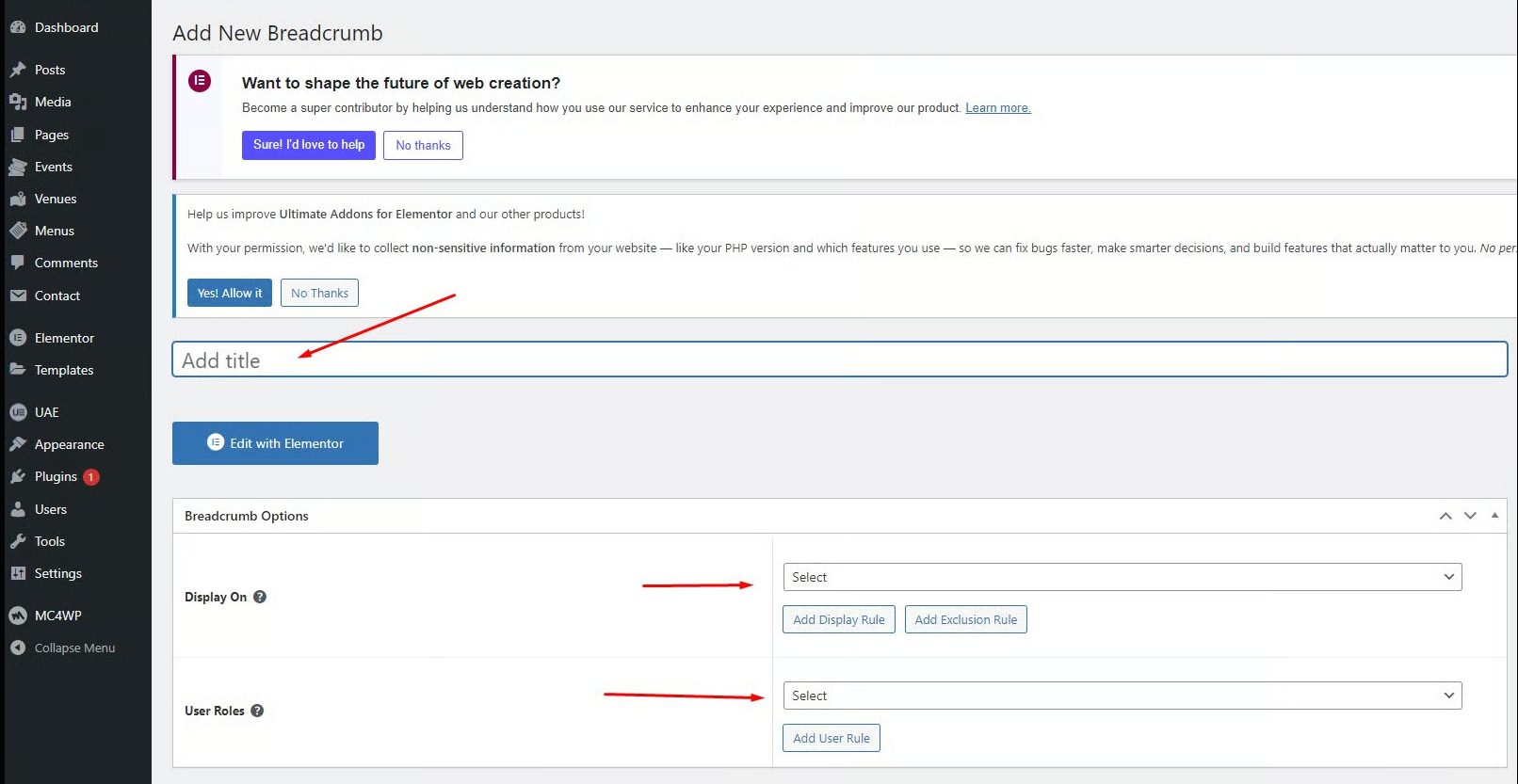Image resolution: width=1518 pixels, height=784 pixels.
Task: Click the User Roles help question icon
Action: coord(257,711)
